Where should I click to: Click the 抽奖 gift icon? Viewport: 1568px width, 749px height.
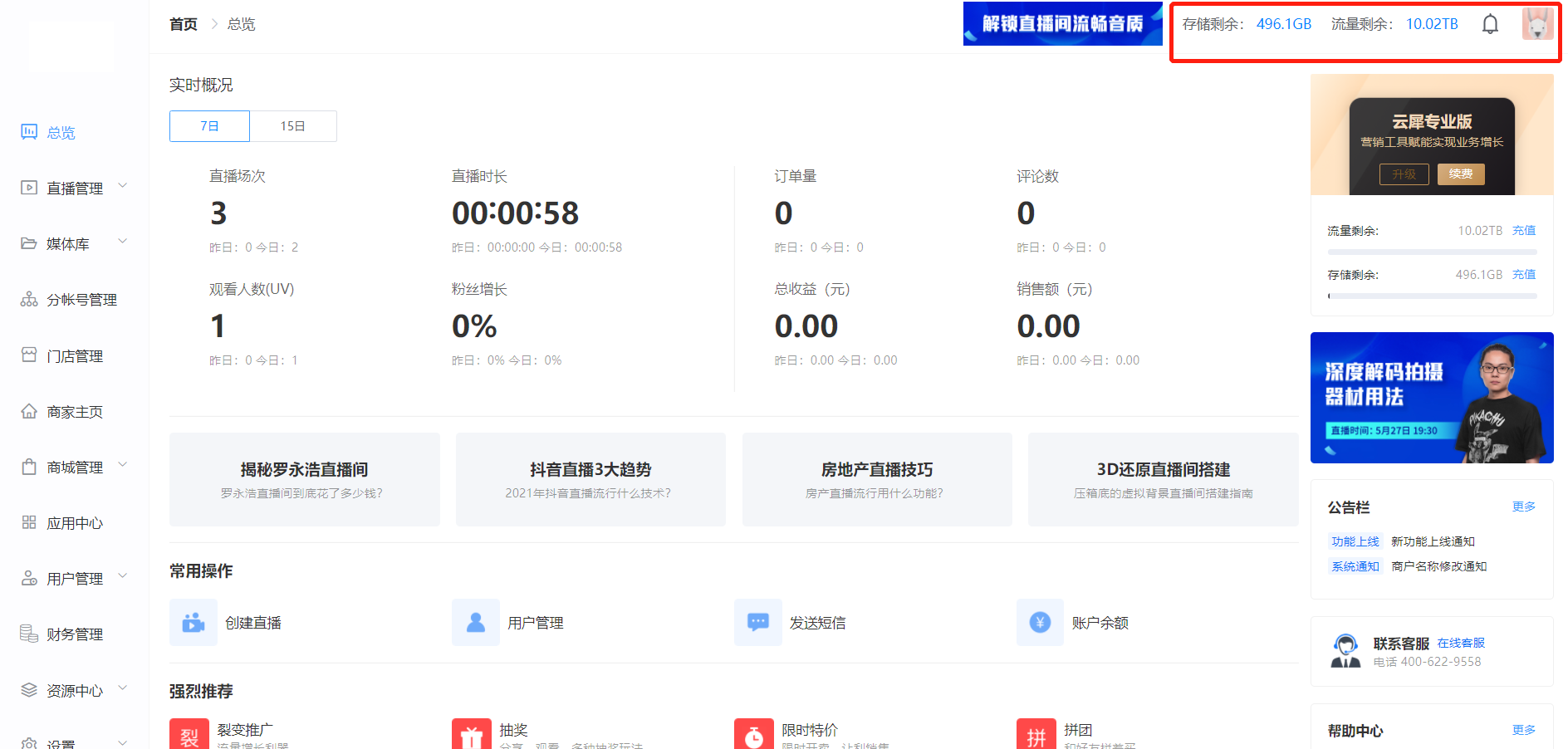click(472, 735)
